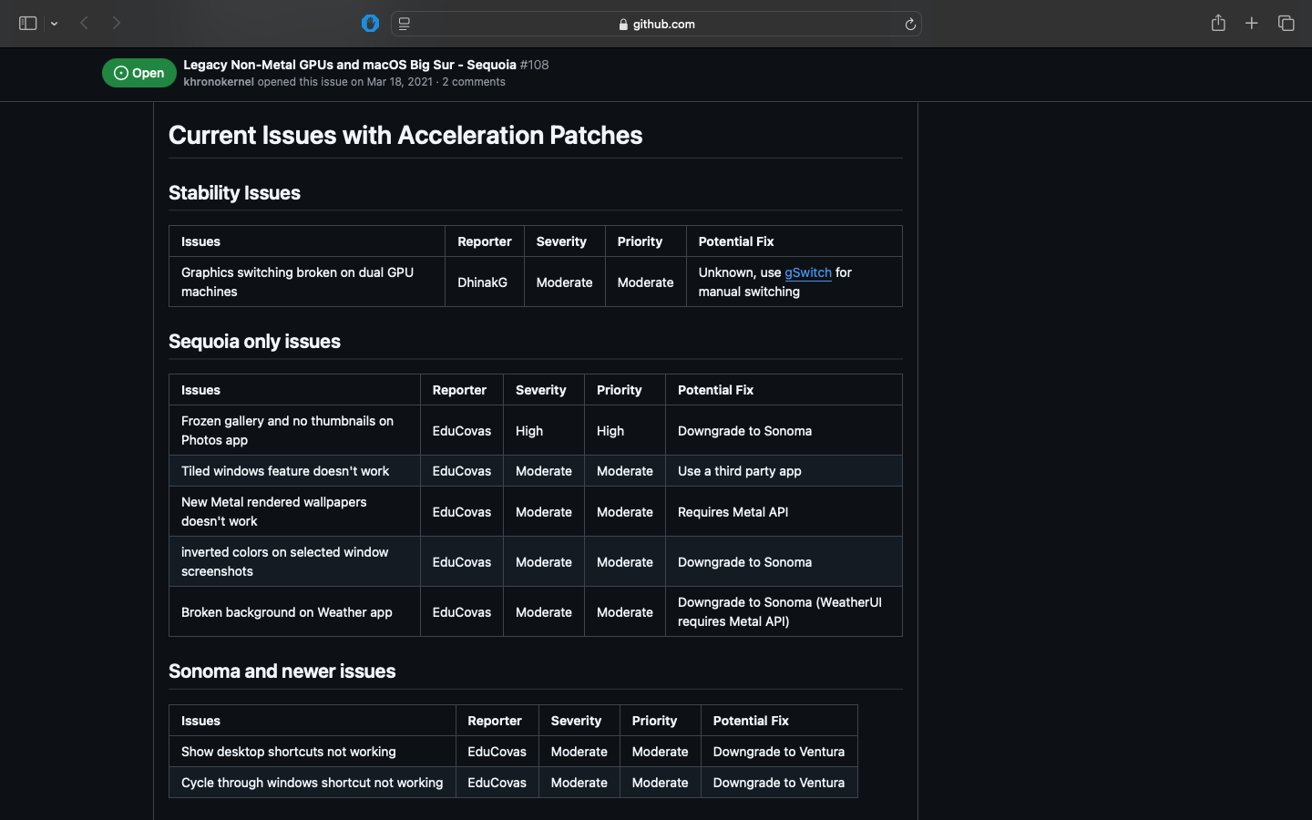Click the blue shield extension icon

[370, 23]
